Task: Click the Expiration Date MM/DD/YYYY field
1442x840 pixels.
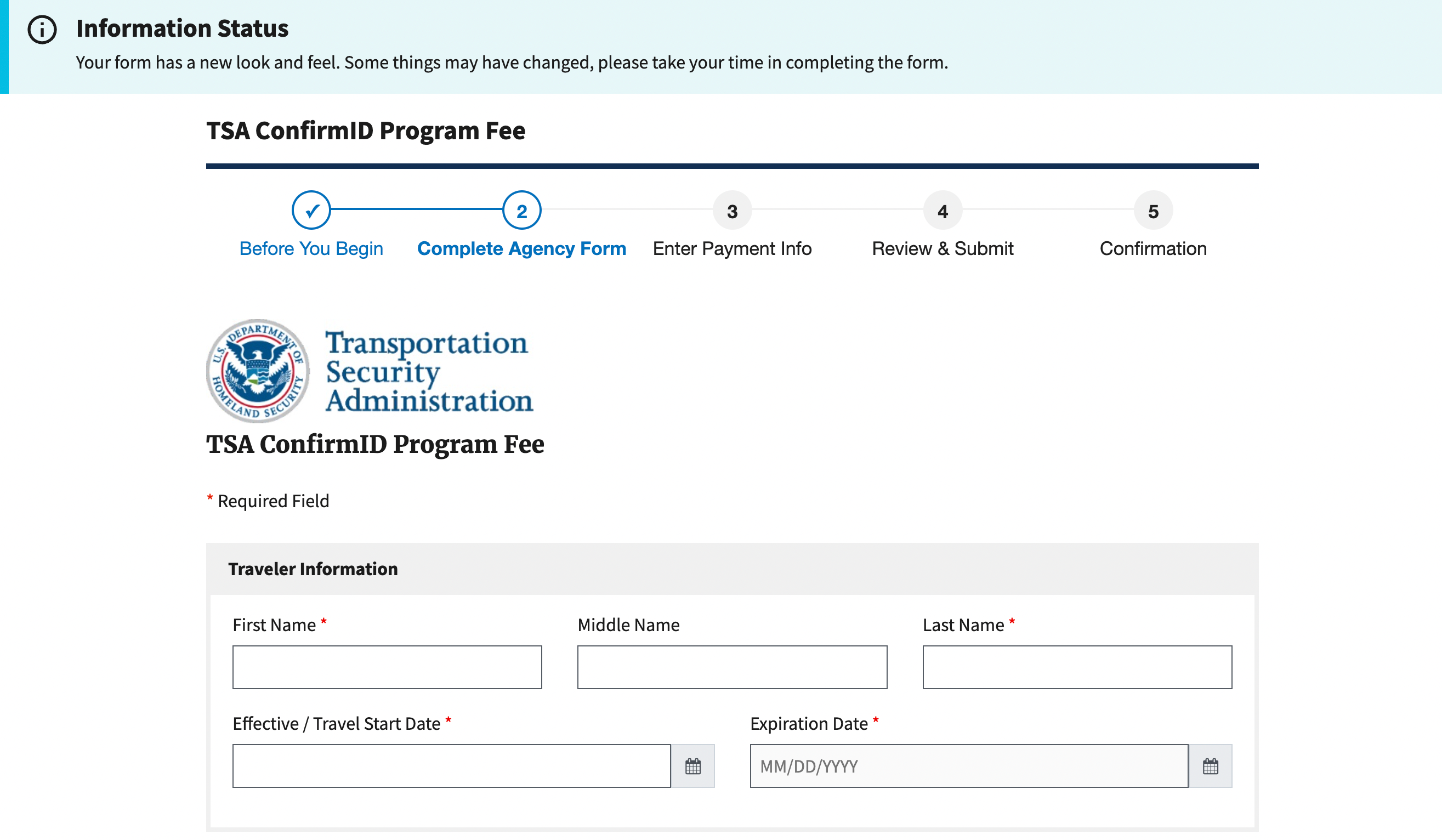Action: pyautogui.click(x=969, y=765)
